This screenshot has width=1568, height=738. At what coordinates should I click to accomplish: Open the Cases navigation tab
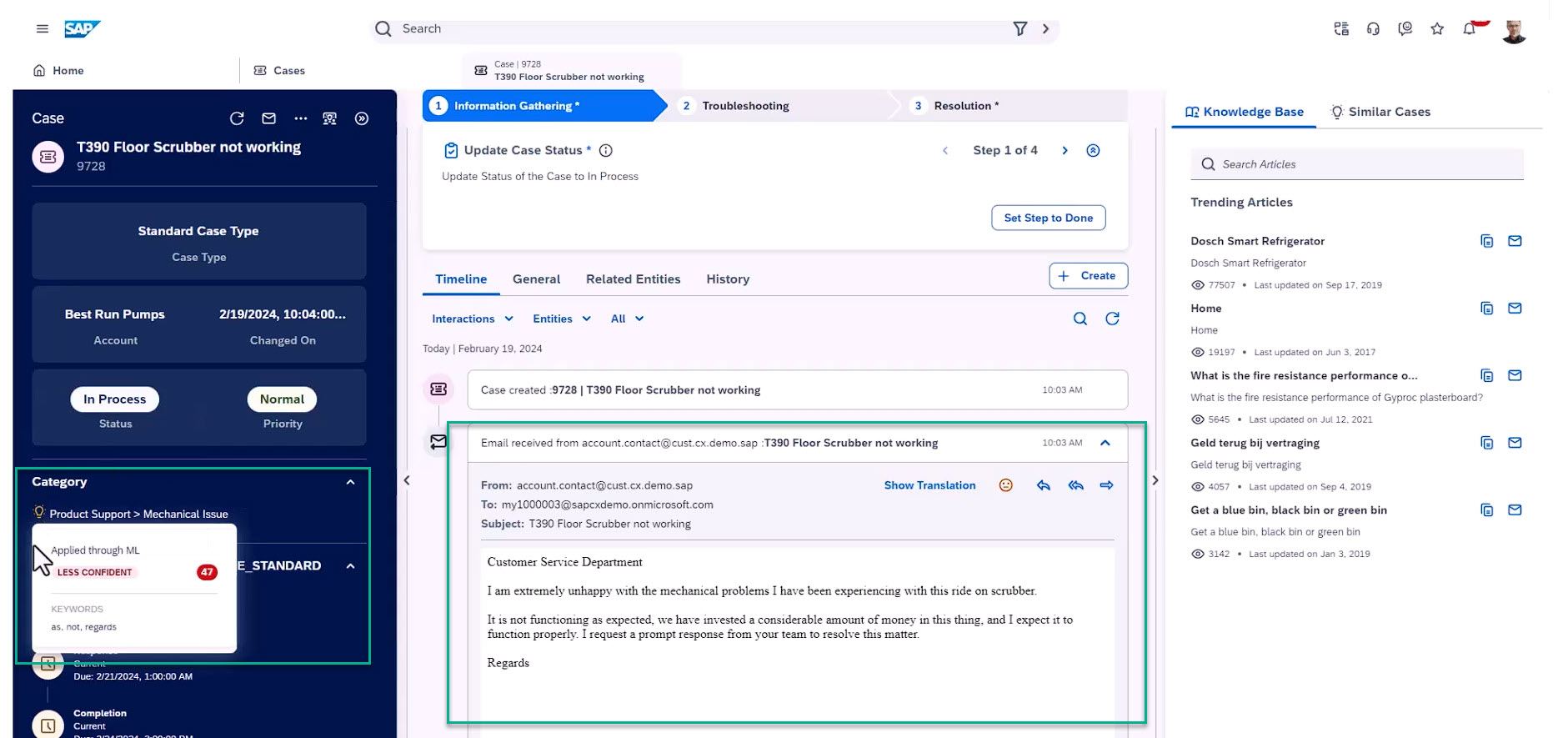(x=279, y=71)
